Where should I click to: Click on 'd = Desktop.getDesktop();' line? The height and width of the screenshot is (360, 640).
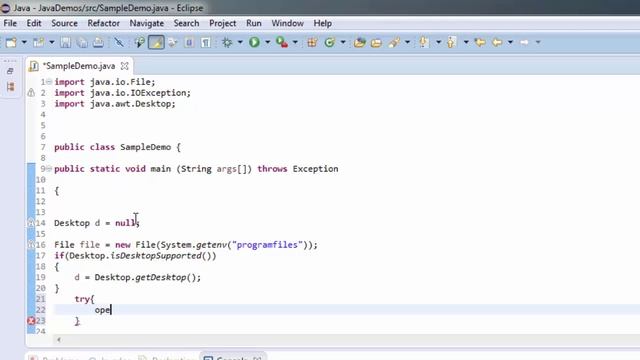(138, 278)
